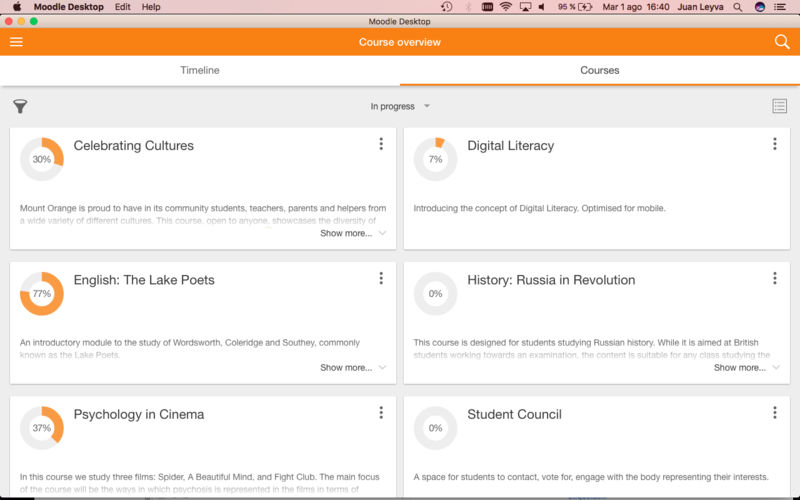Viewport: 800px width, 500px height.
Task: Open Psychology in Cinema course title
Action: (139, 414)
